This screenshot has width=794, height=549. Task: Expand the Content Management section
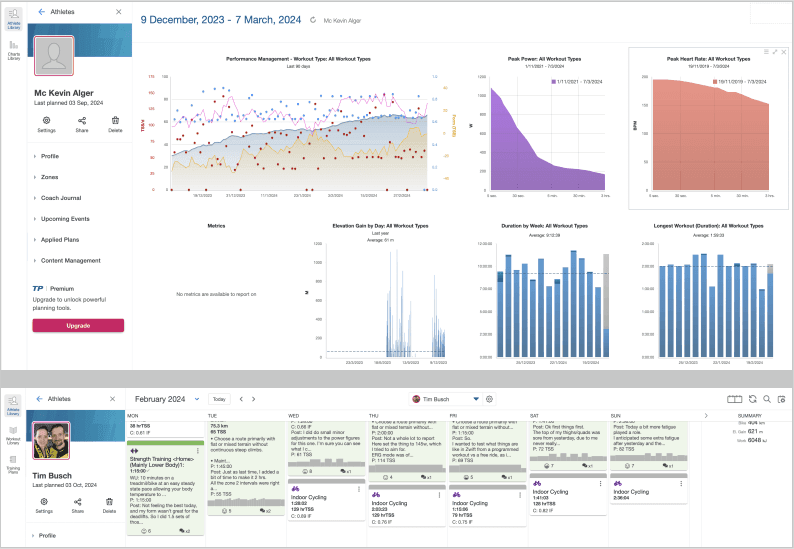click(70, 260)
